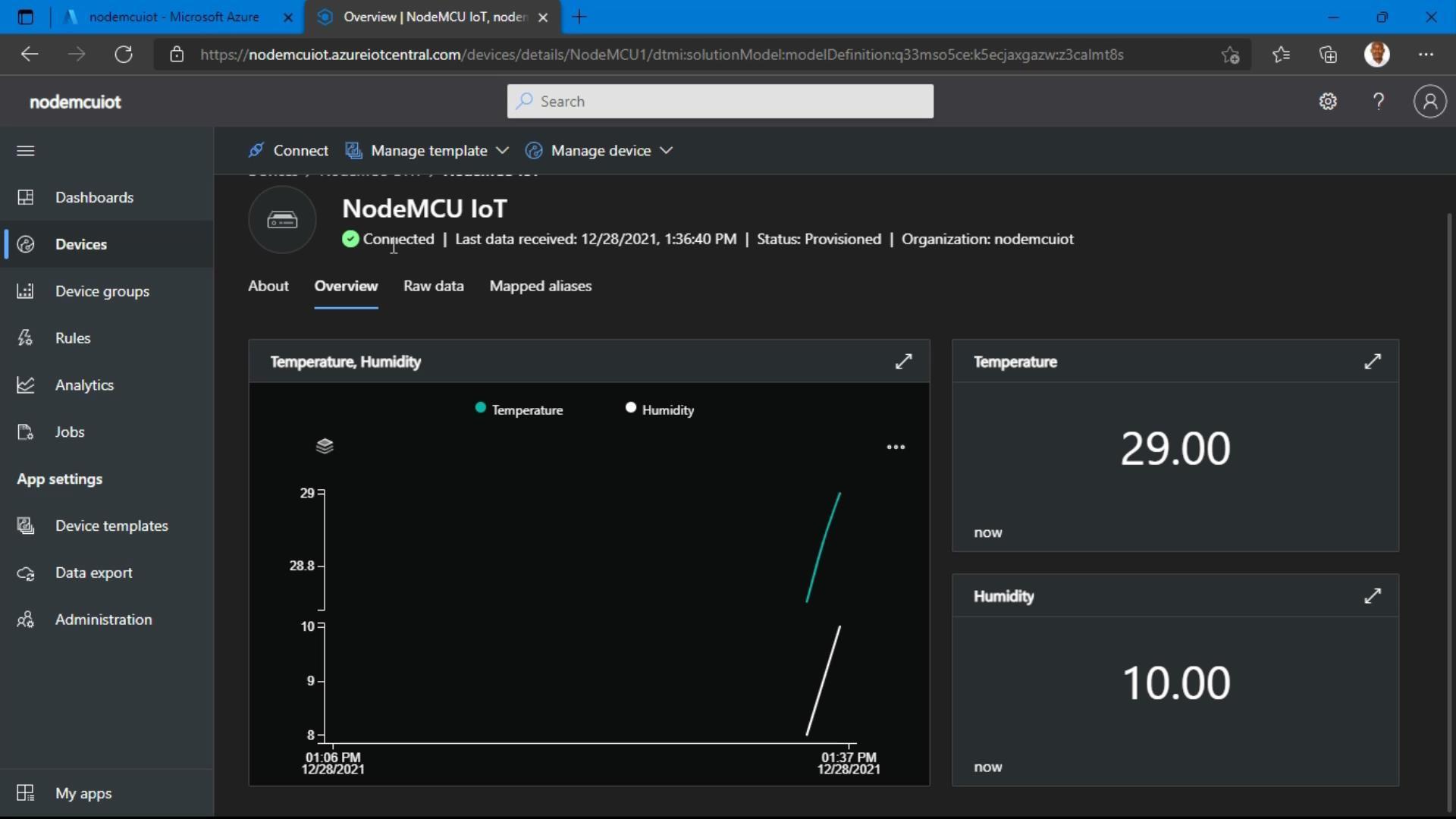Toggle the Humidity series in the chart legend
Screen dimensions: 1456x819
pos(659,409)
